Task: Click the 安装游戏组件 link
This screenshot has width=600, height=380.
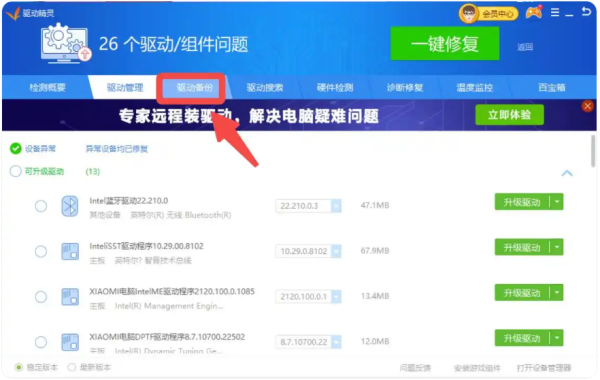Action: pyautogui.click(x=477, y=368)
